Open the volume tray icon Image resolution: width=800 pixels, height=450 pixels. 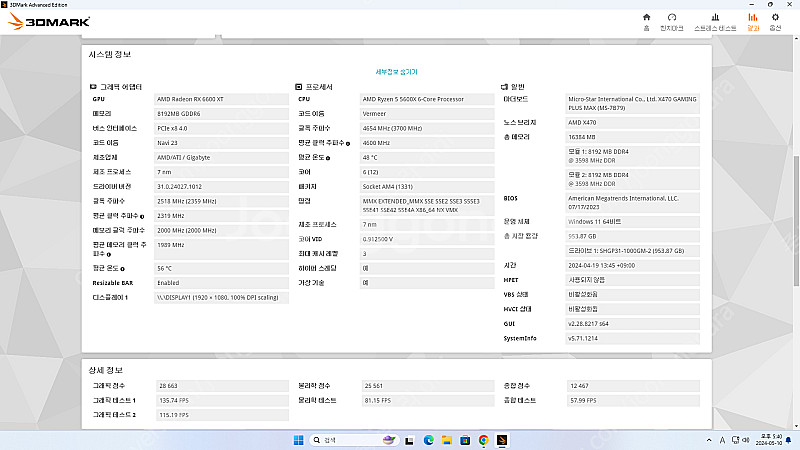point(746,440)
